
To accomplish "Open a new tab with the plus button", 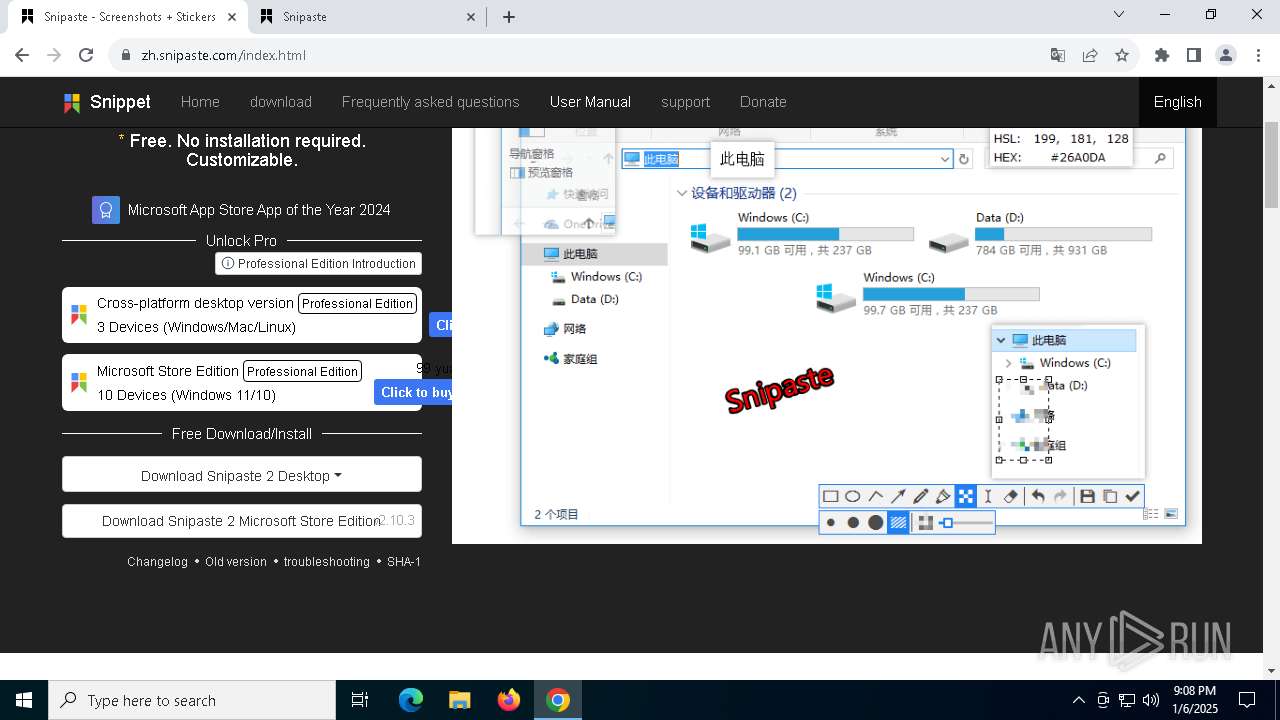I will 509,17.
